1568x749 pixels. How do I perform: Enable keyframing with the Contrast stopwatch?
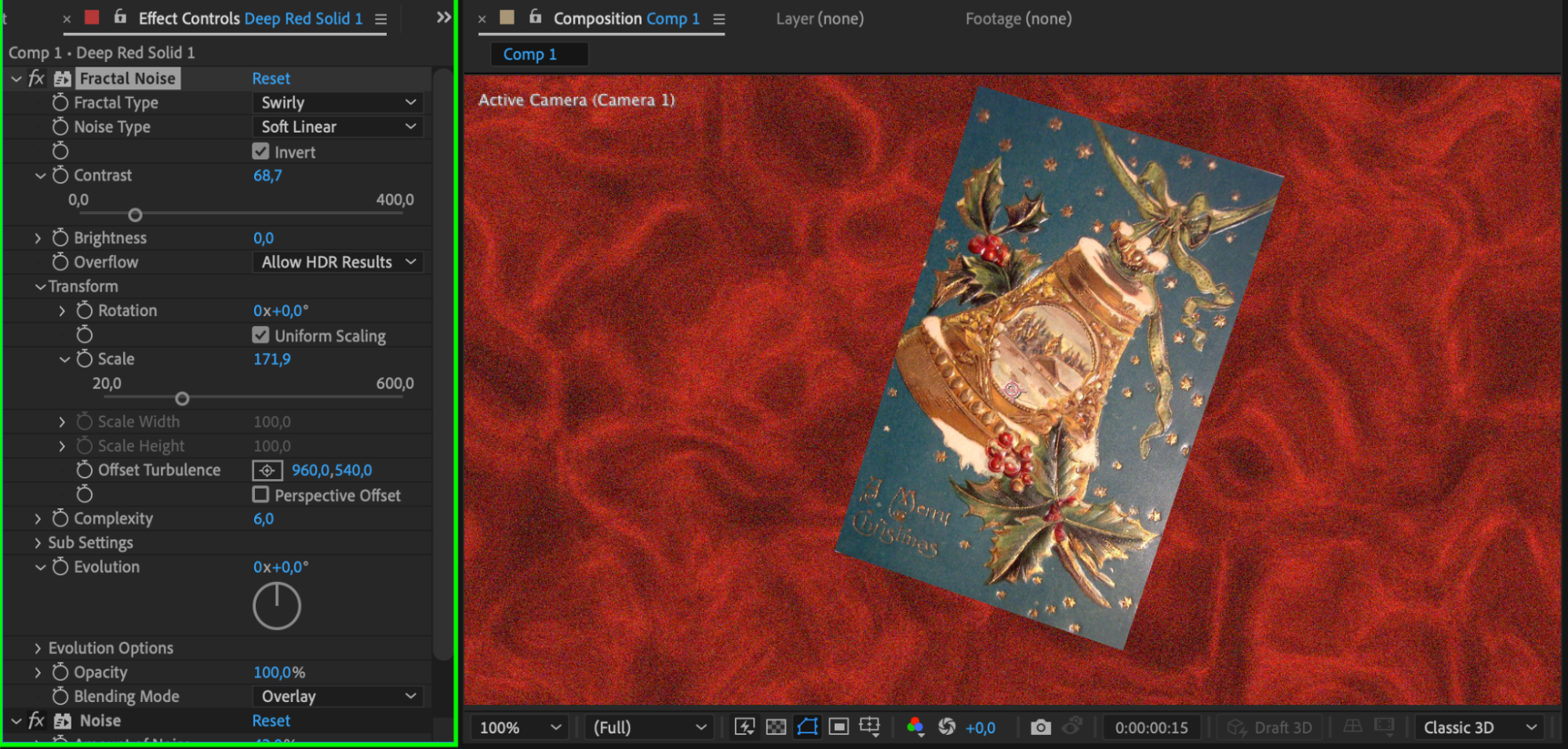[x=60, y=176]
